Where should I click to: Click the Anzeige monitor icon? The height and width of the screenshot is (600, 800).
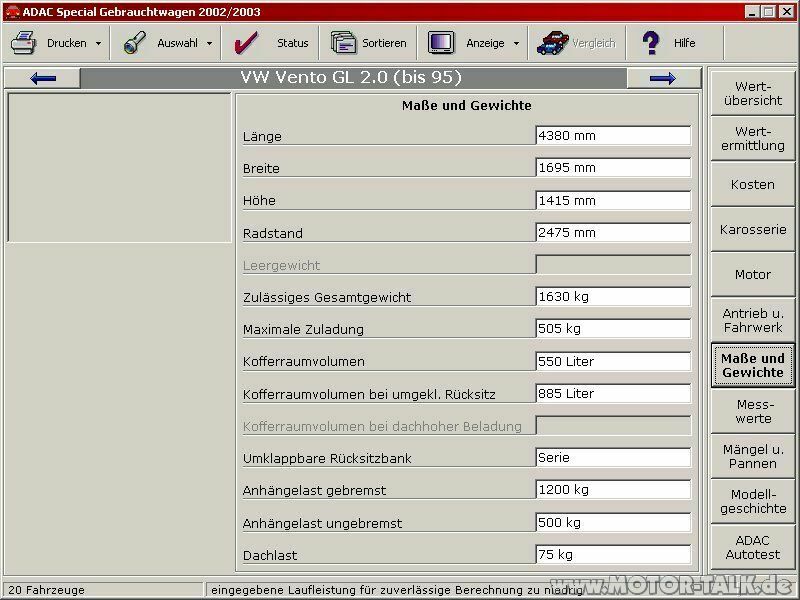[x=441, y=43]
